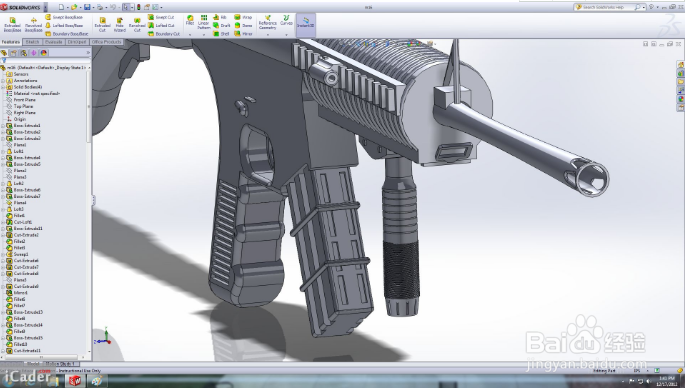
Task: Choose the Swept Boss/Base command
Action: (x=64, y=17)
